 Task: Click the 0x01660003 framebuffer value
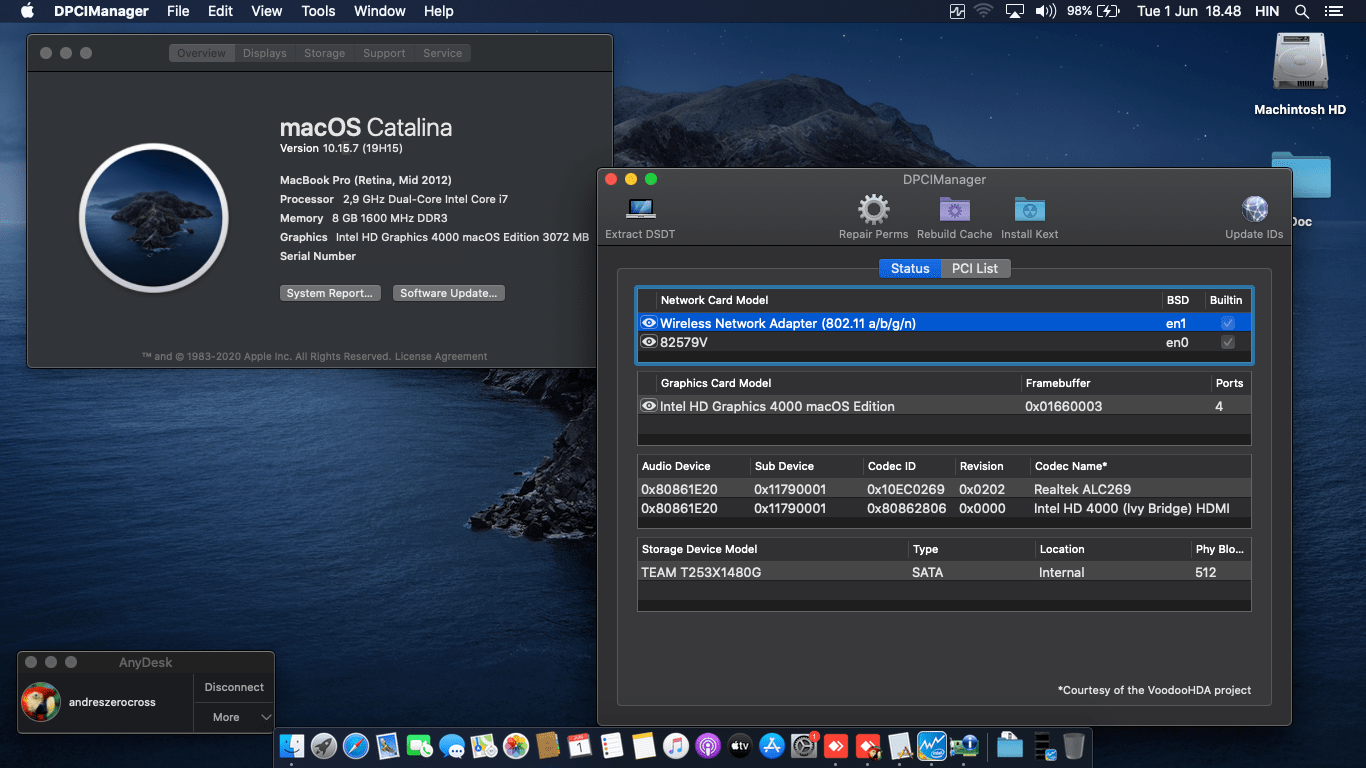(x=1064, y=406)
